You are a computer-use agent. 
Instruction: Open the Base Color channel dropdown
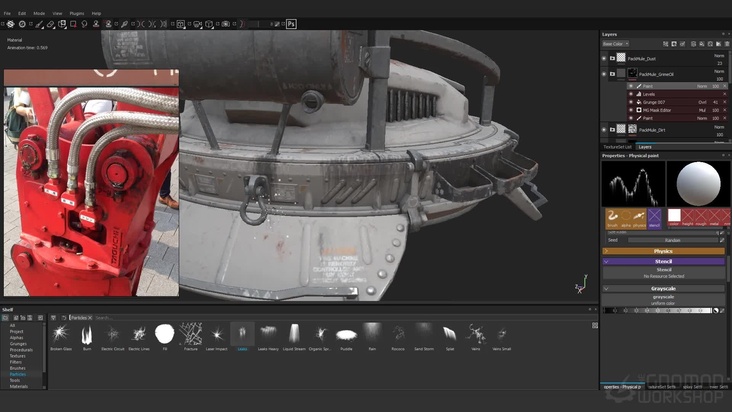pos(614,44)
